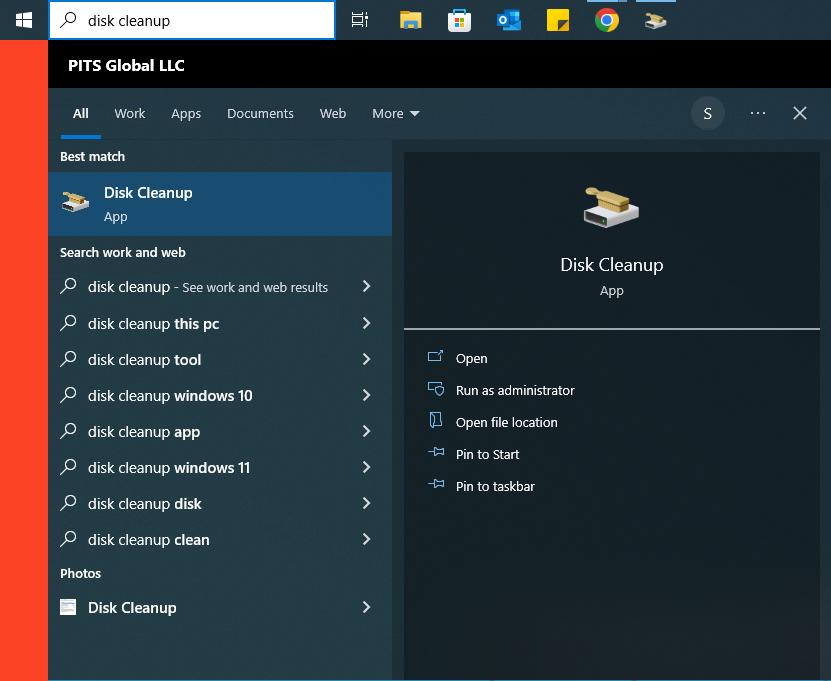Switch to the Work search tab
This screenshot has height=681, width=831.
coord(130,113)
